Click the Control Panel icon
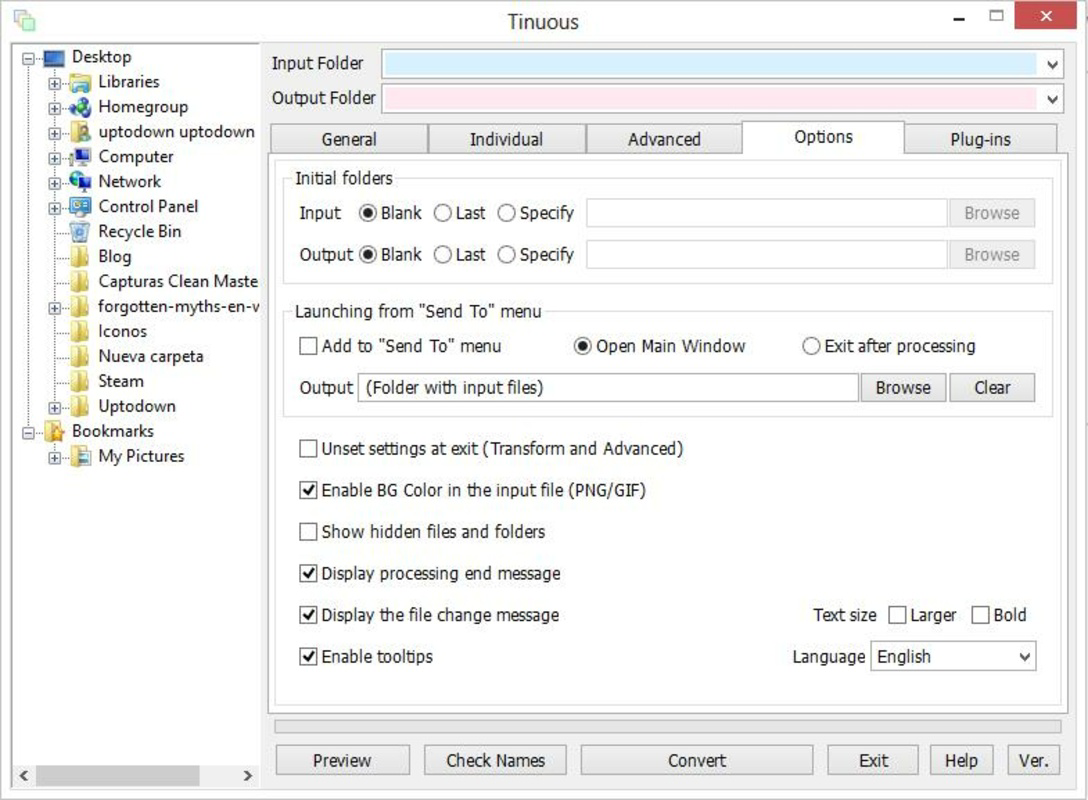 [80, 207]
